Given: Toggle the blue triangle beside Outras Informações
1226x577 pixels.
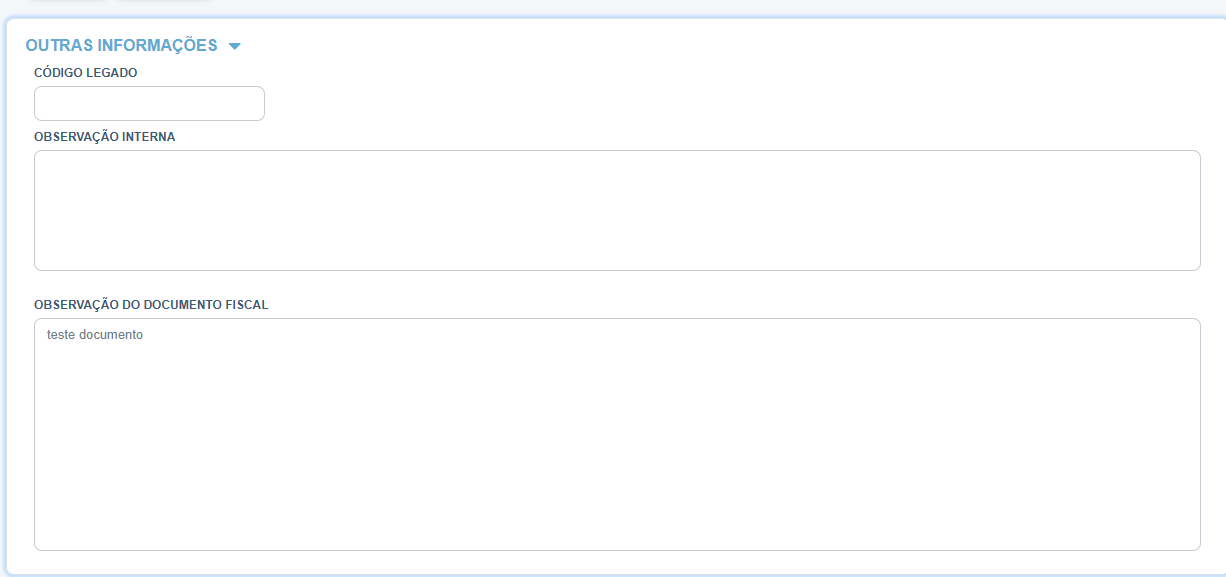Looking at the screenshot, I should click(235, 46).
